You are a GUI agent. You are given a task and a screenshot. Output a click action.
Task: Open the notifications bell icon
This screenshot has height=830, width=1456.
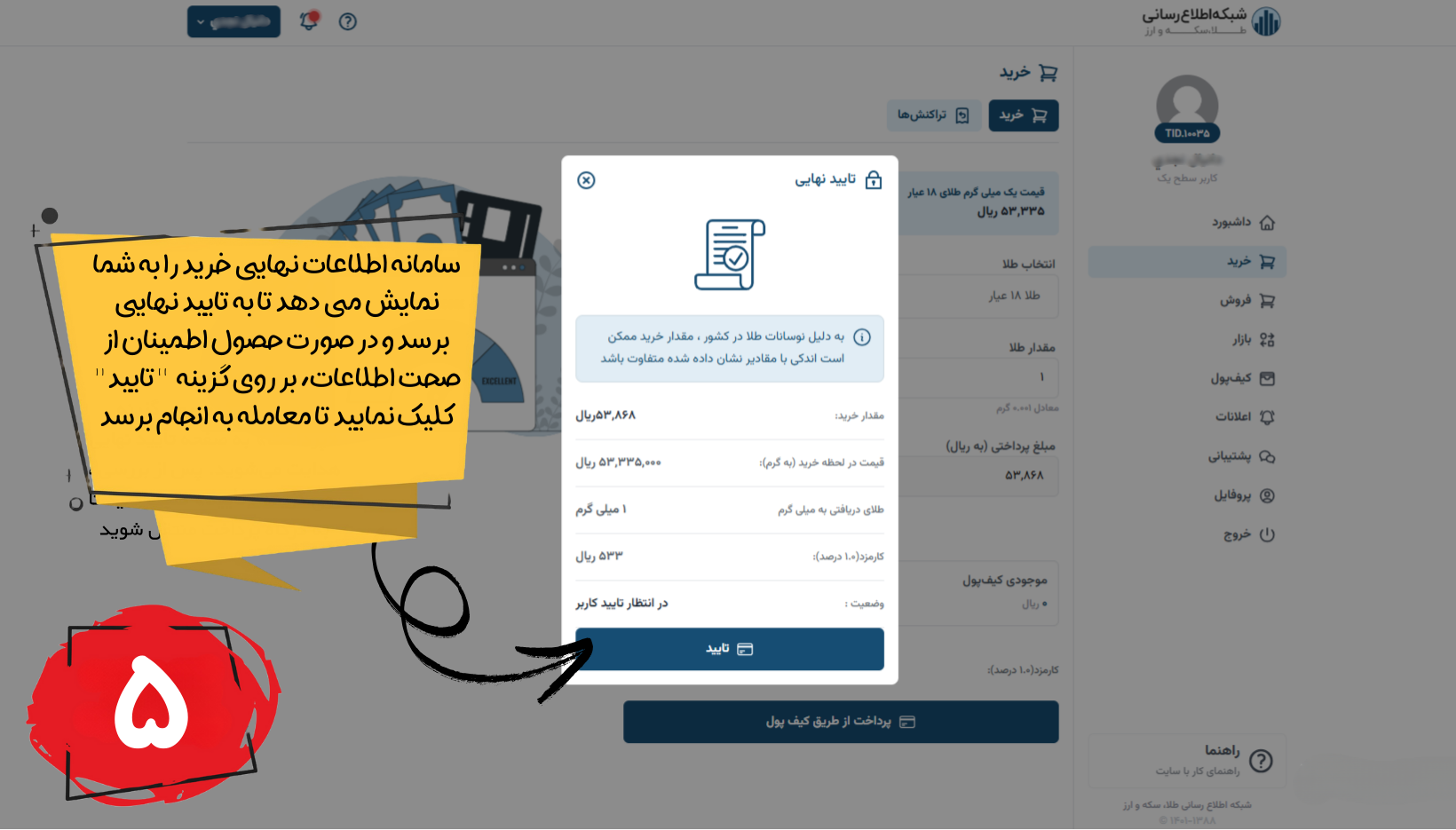pyautogui.click(x=309, y=20)
